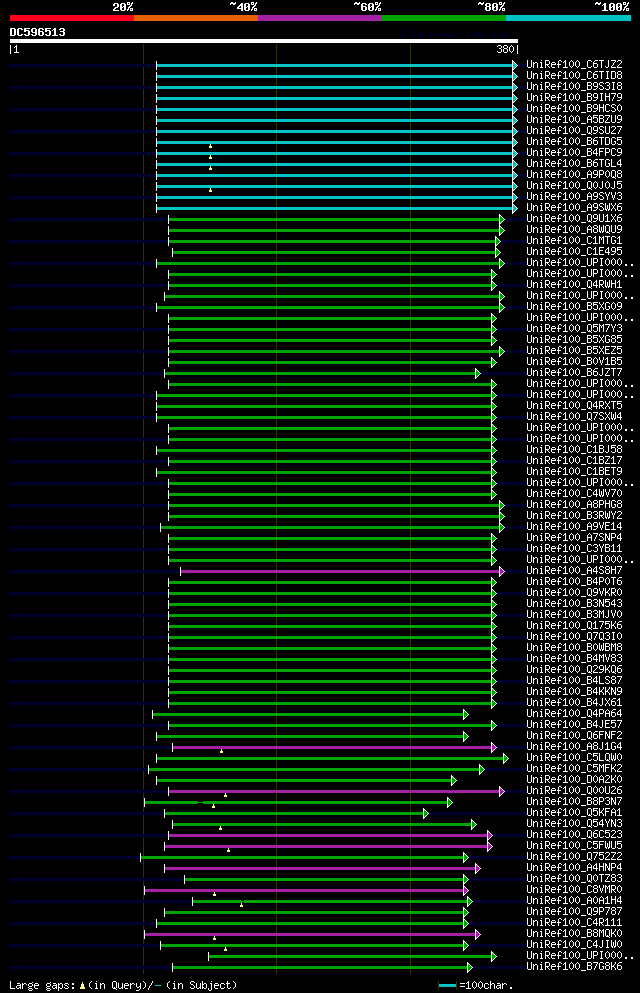
Task: Select the UniRef100_C3YB11 label
Action: [574, 548]
